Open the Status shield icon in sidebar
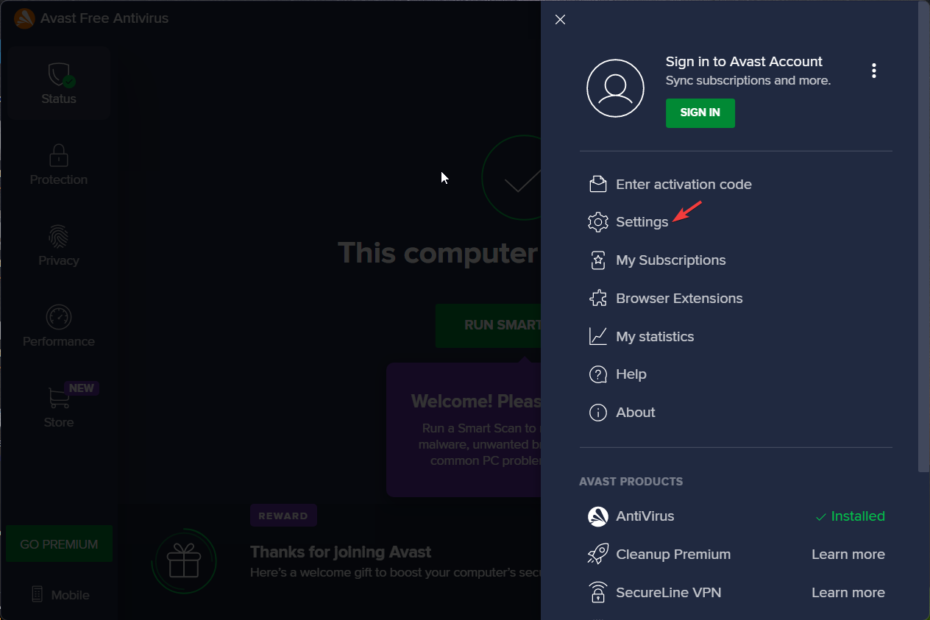Viewport: 930px width, 620px height. [60, 75]
